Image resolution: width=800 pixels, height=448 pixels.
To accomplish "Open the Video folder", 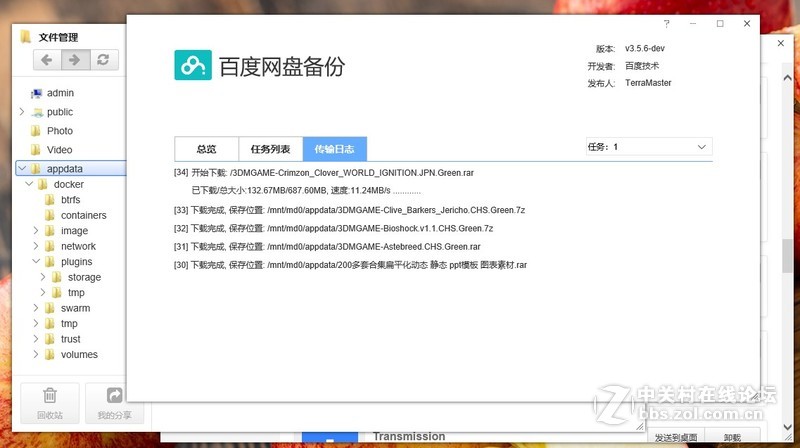I will click(59, 150).
